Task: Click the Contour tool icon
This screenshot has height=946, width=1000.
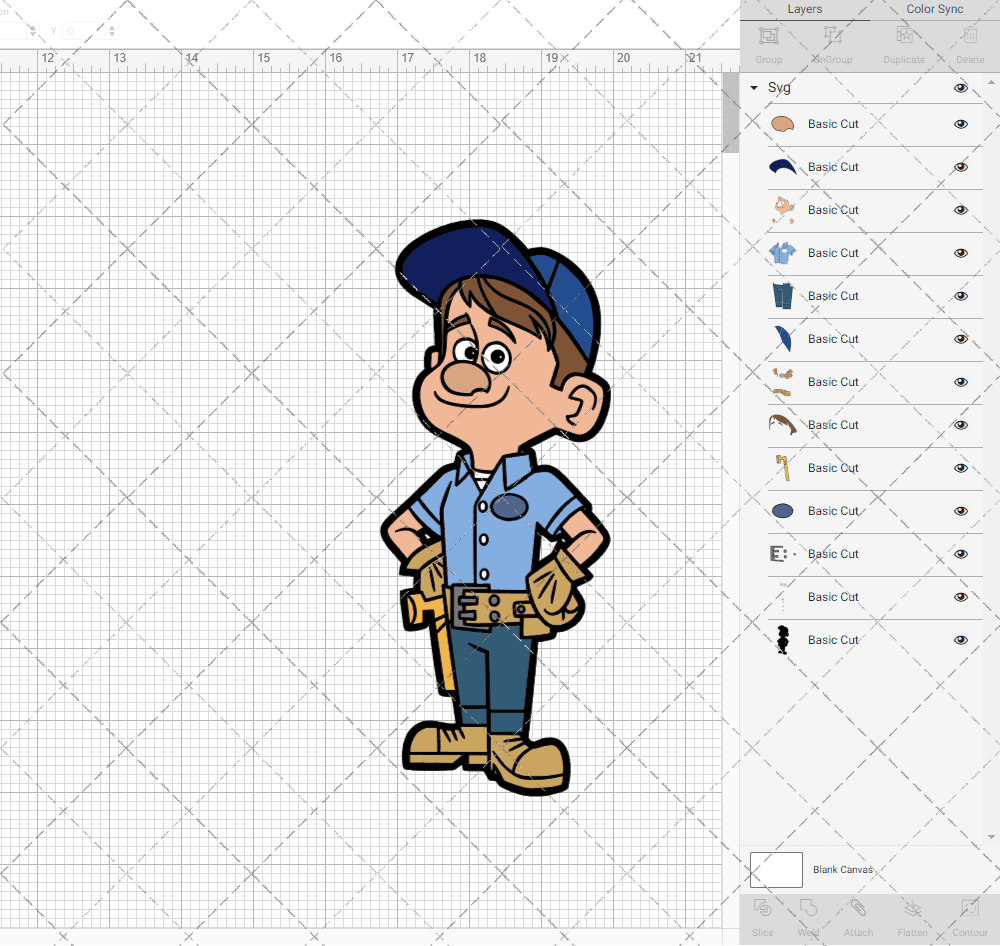Action: tap(970, 908)
